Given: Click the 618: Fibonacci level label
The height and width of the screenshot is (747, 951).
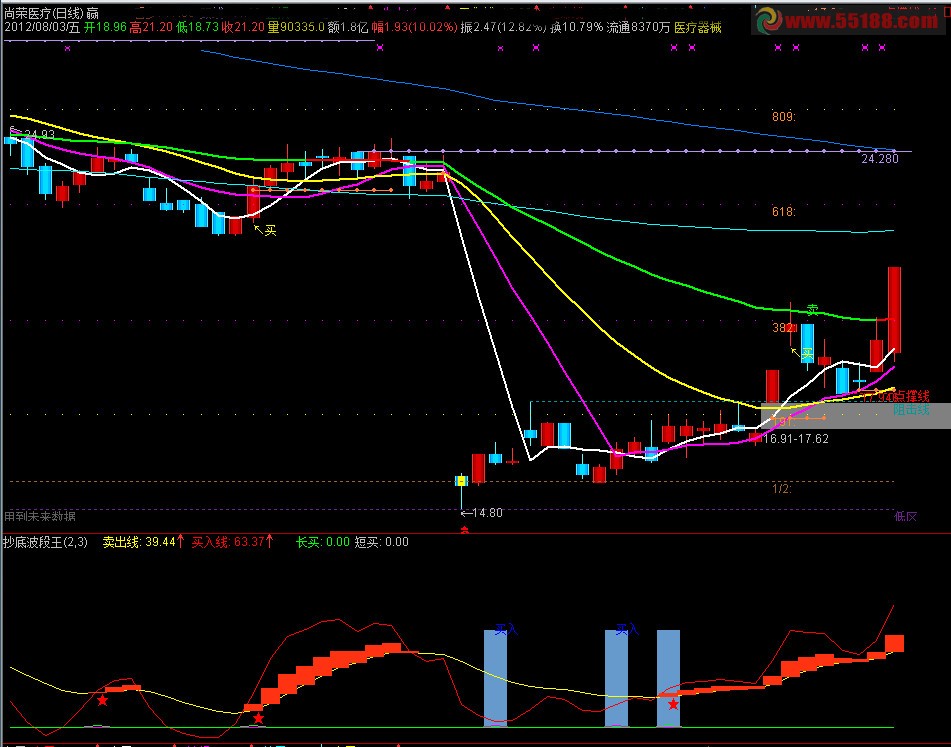Looking at the screenshot, I should pos(784,212).
